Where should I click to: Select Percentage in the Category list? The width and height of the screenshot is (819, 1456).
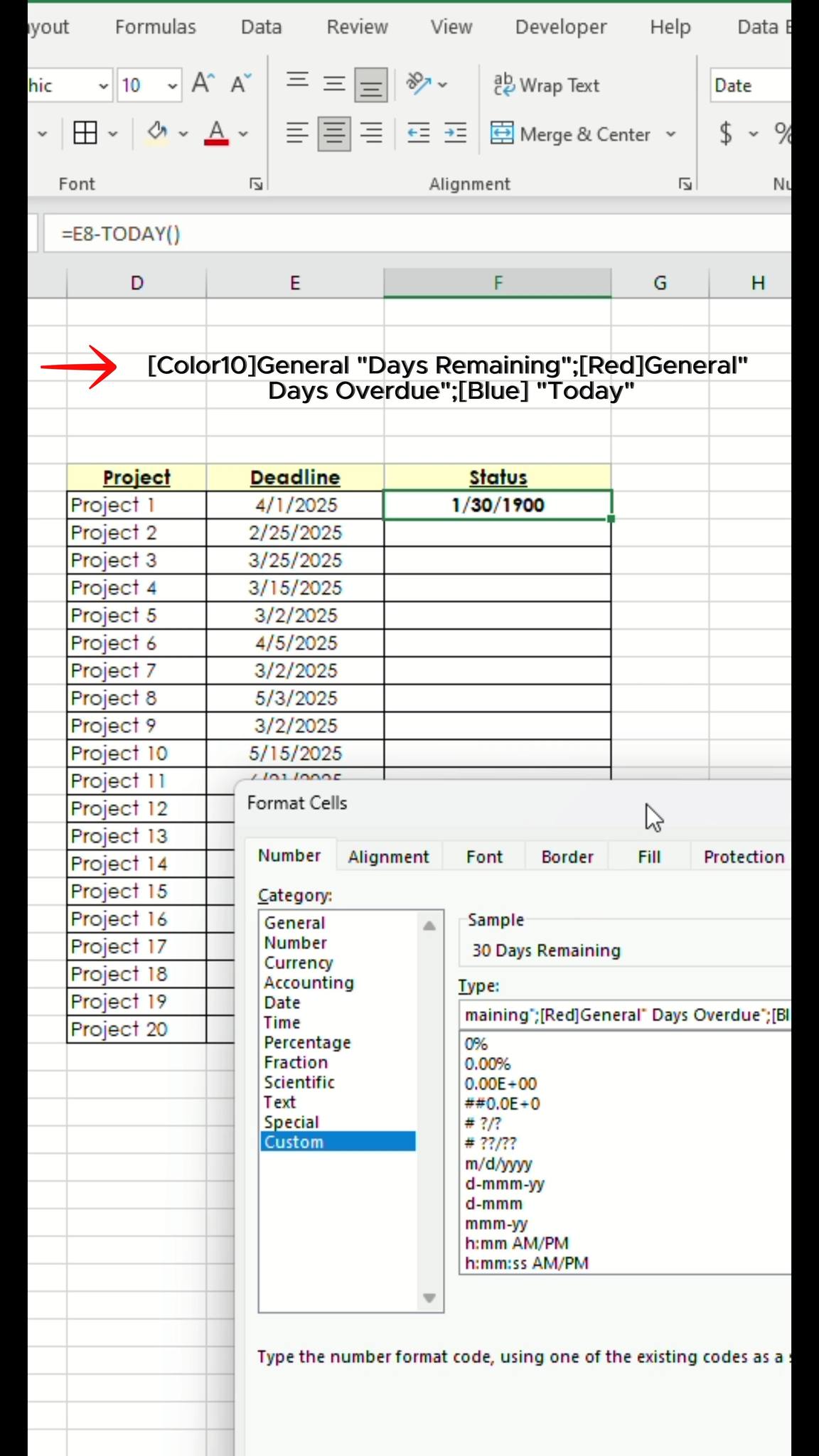click(338, 1042)
